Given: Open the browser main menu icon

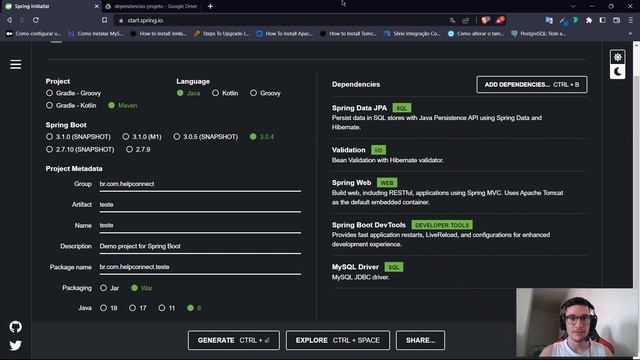Looking at the screenshot, I should click(x=631, y=20).
